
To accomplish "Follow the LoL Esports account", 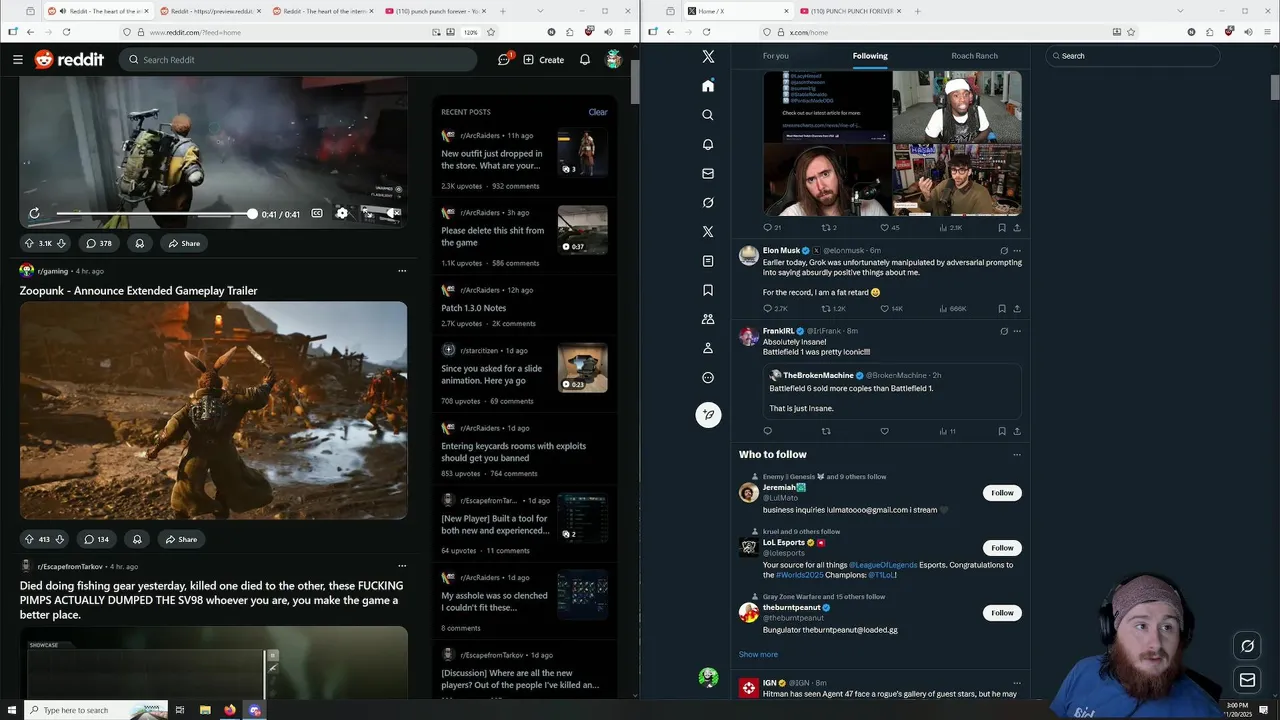I will [1002, 548].
